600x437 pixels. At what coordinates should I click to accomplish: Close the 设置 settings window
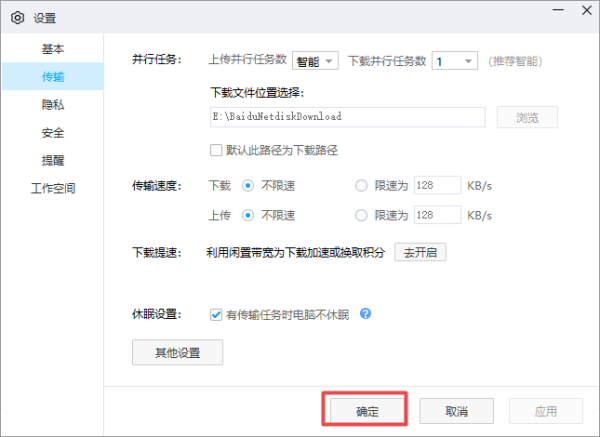[587, 10]
